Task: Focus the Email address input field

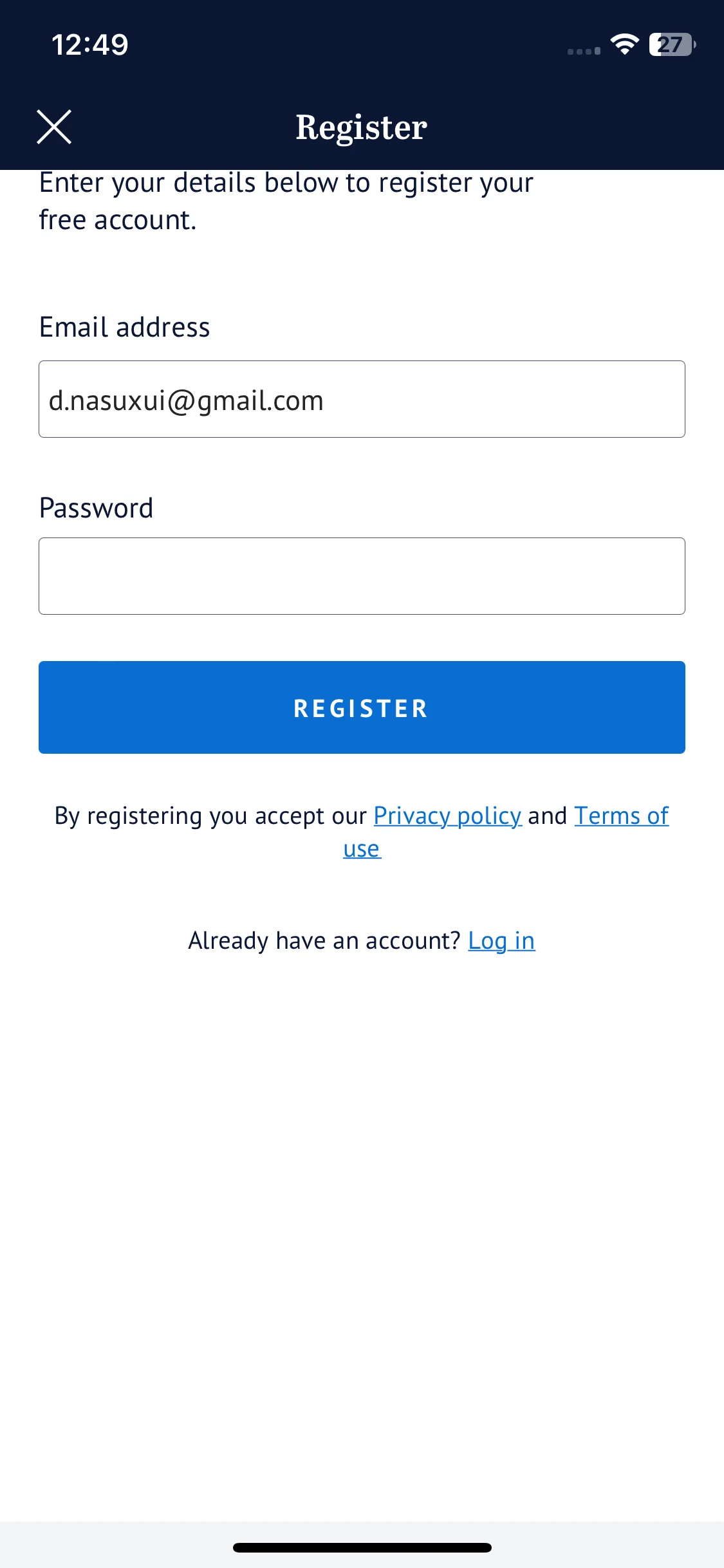Action: (362, 399)
